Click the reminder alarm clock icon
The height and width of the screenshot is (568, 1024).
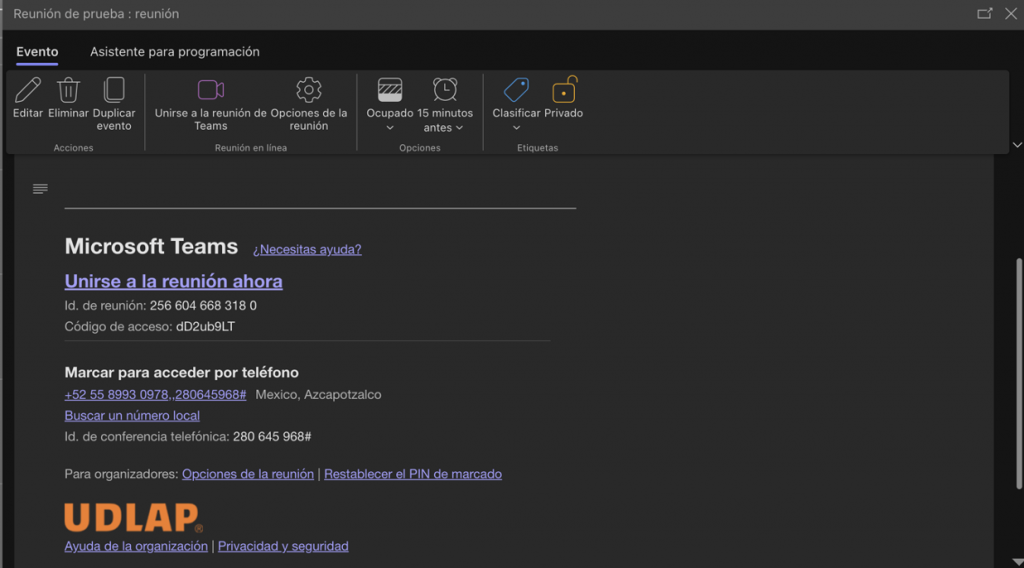pyautogui.click(x=445, y=90)
